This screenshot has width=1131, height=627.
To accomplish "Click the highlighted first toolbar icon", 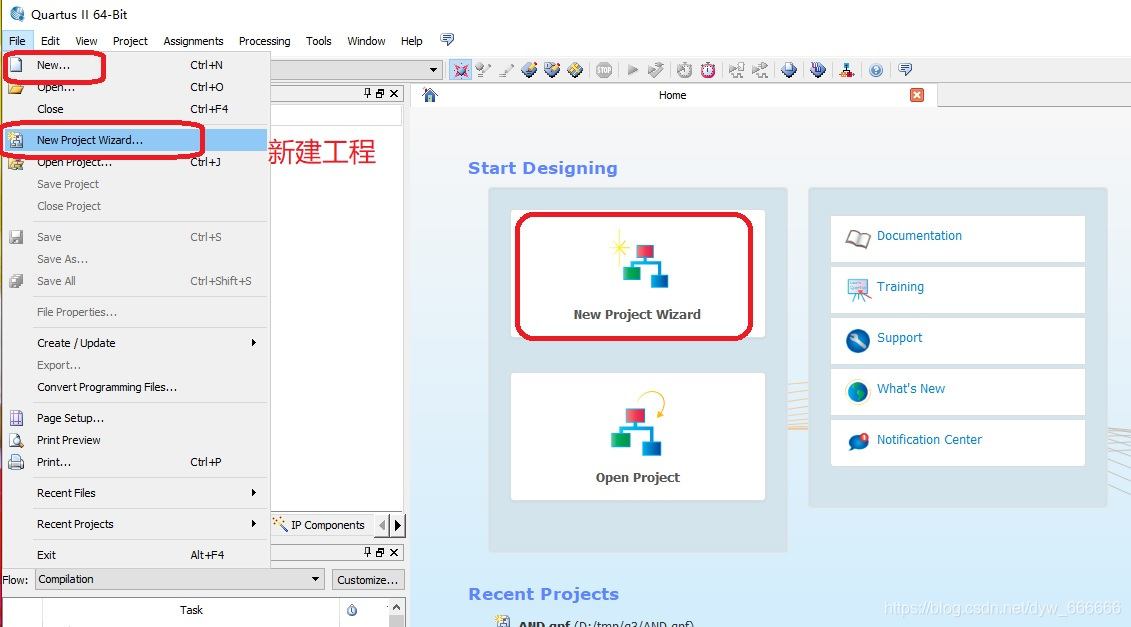I will (x=460, y=70).
